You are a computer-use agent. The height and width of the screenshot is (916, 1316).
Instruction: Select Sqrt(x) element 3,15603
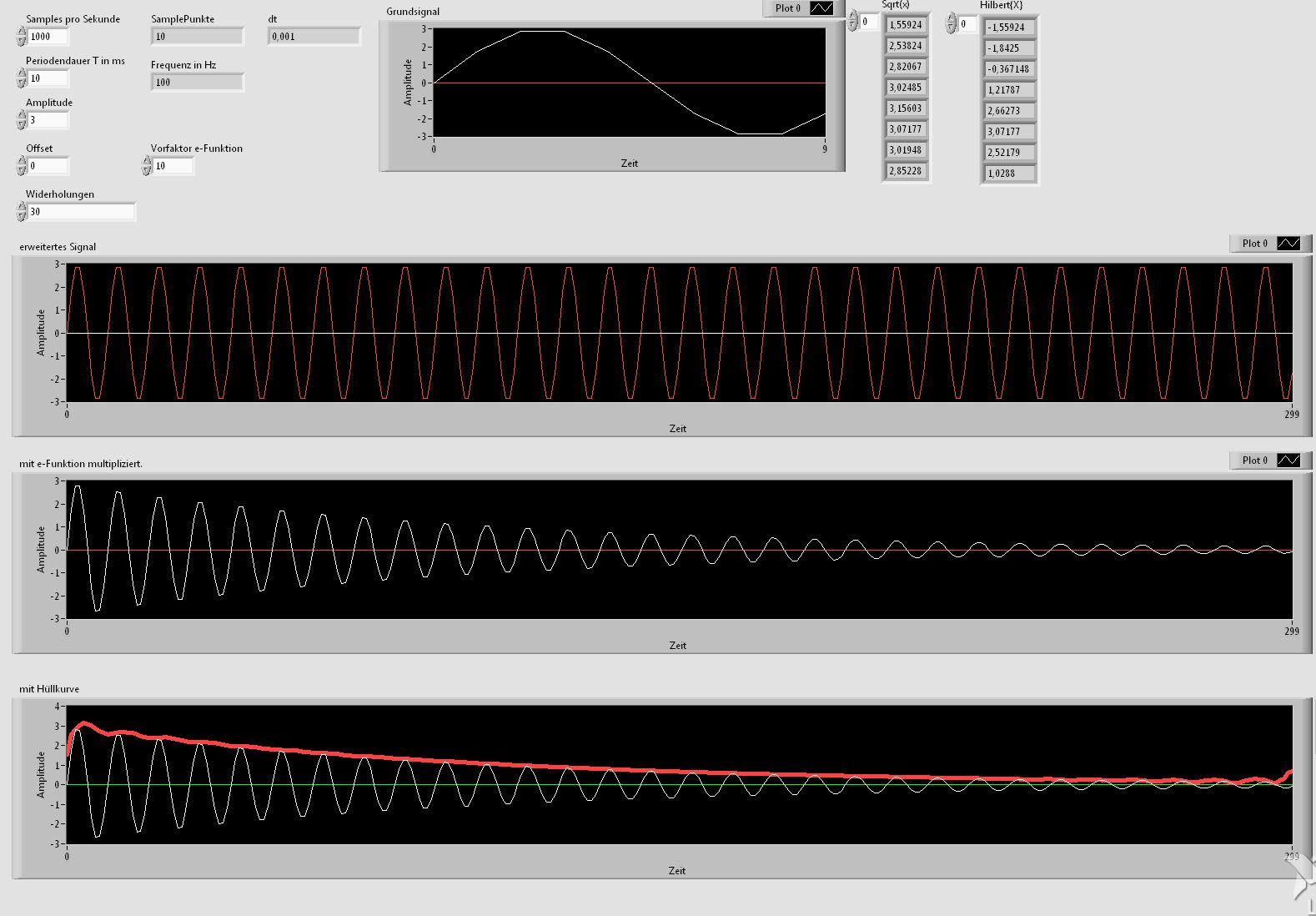pyautogui.click(x=906, y=108)
